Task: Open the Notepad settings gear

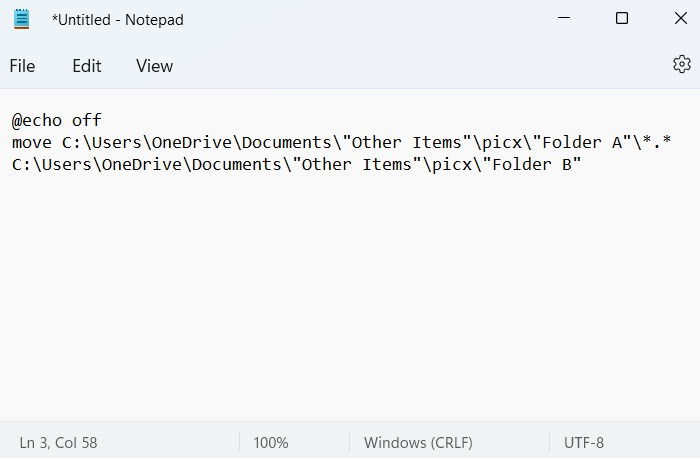Action: (x=682, y=65)
